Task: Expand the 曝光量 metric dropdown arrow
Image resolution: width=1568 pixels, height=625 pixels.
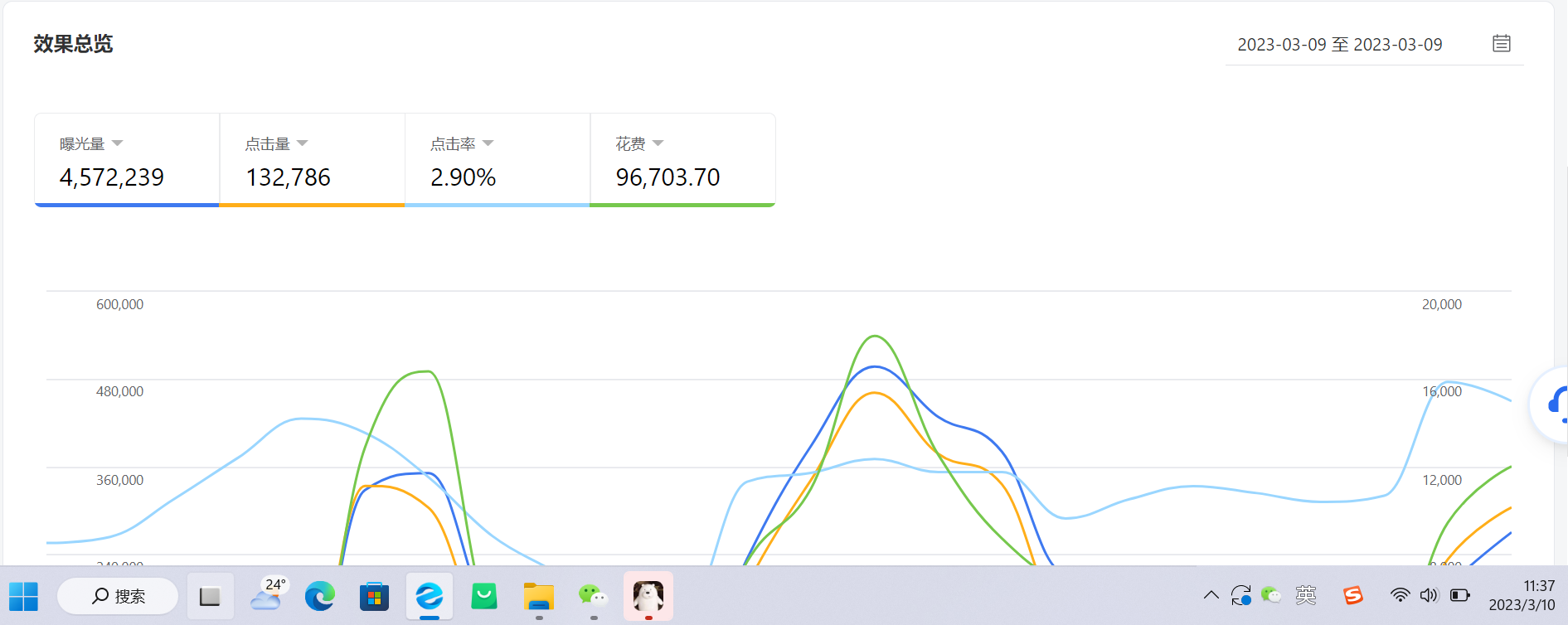Action: (x=117, y=143)
